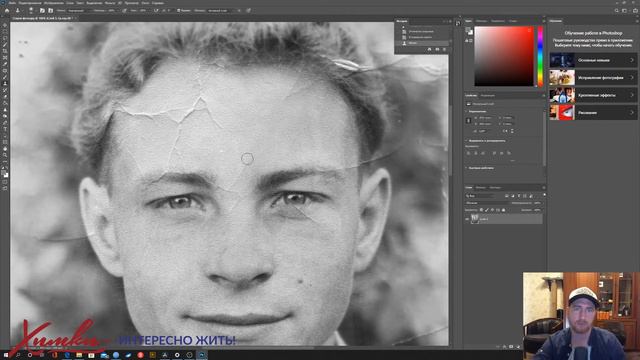Switch to the Каналы tab

[x=481, y=187]
